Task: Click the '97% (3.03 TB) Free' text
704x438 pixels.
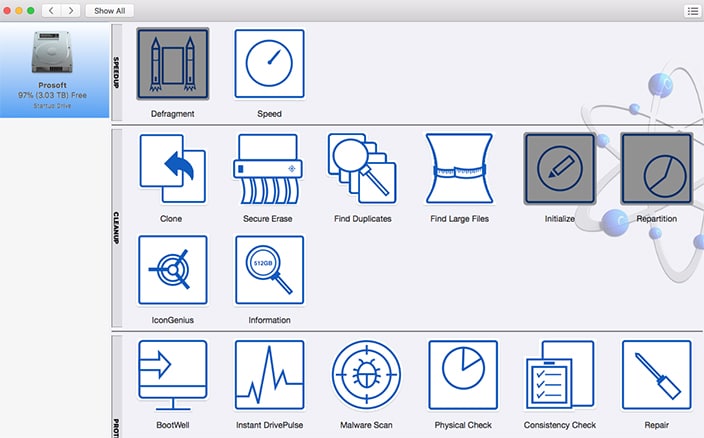Action: click(53, 95)
